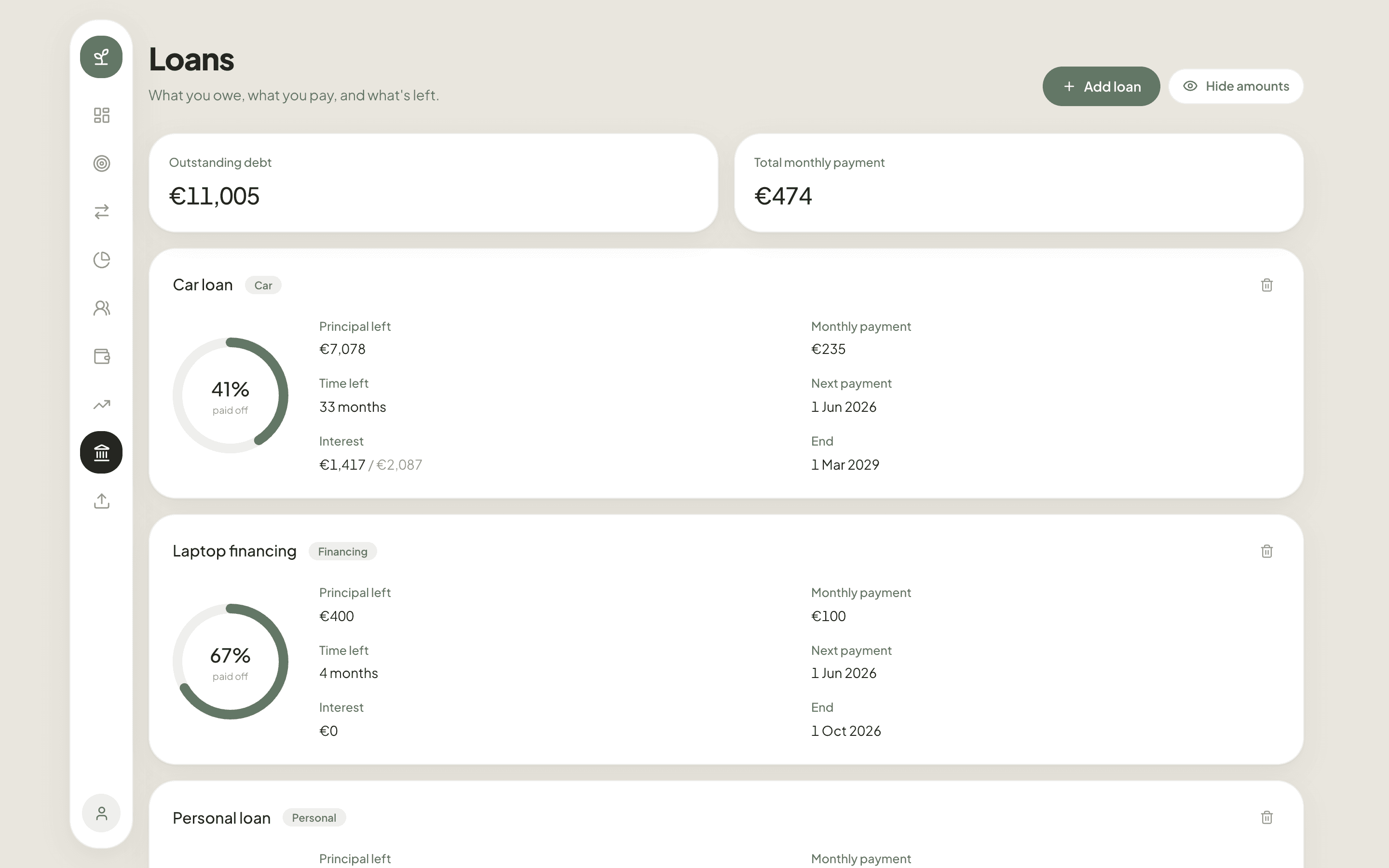This screenshot has height=868, width=1389.
Task: Click the 67% paid off progress ring
Action: [x=230, y=661]
